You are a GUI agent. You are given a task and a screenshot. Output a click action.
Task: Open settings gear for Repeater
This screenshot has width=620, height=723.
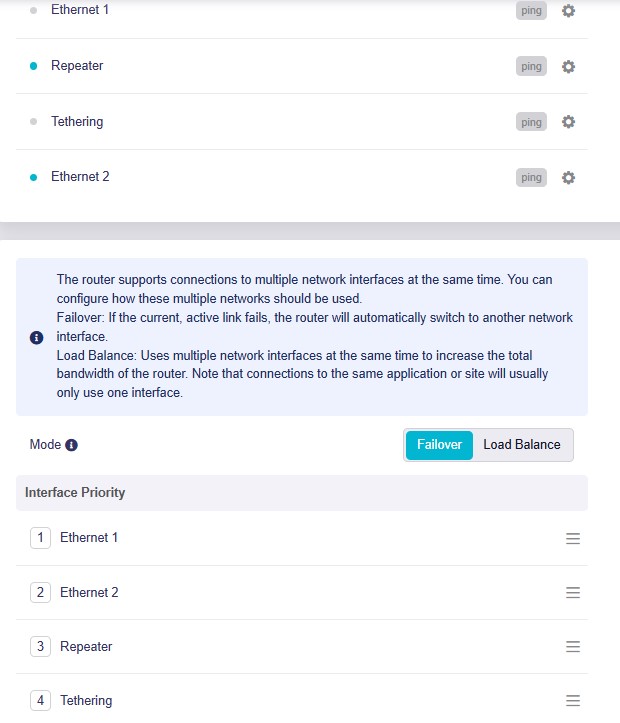click(x=568, y=66)
